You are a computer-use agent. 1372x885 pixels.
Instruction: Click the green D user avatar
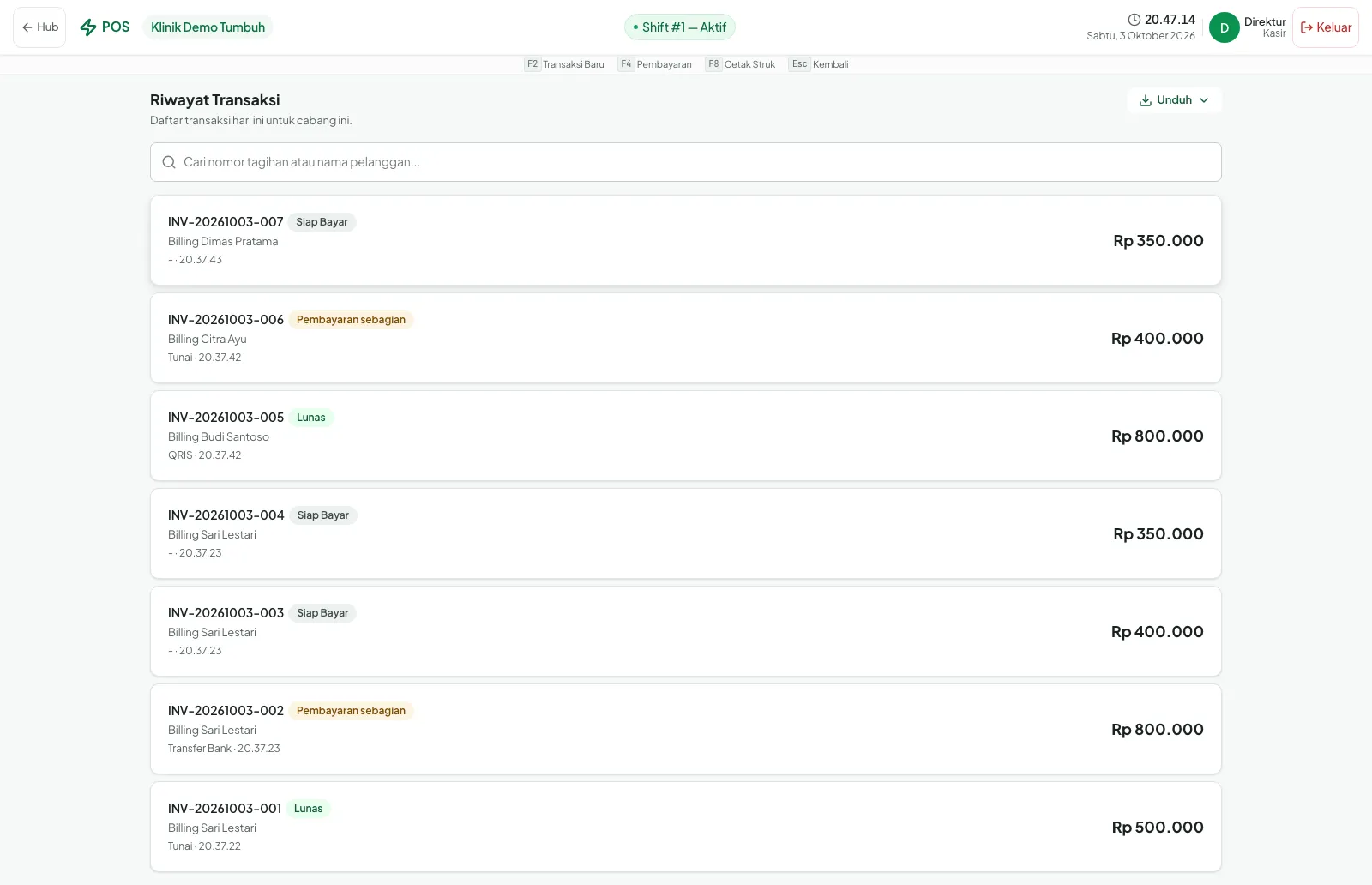point(1225,27)
